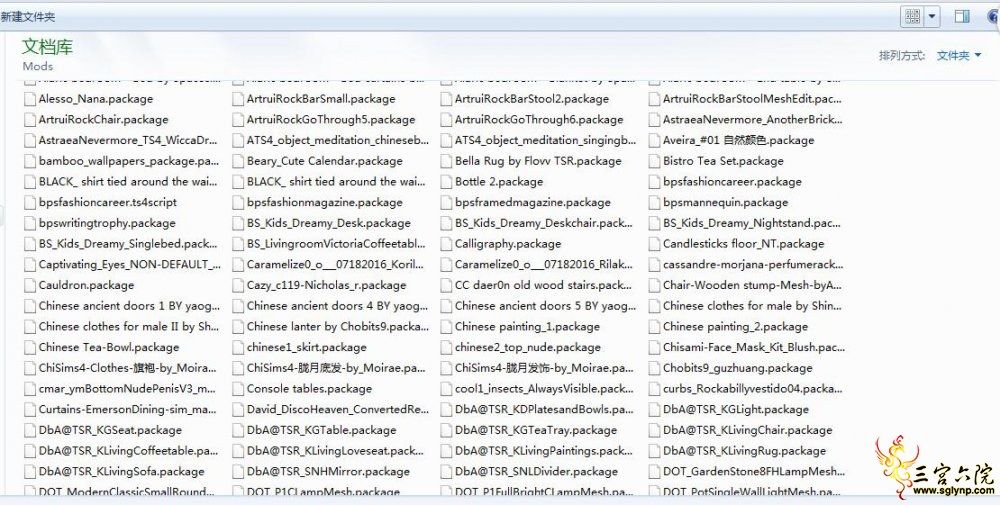
Task: Select Beary_Cute Calendar.package file
Action: pos(325,161)
